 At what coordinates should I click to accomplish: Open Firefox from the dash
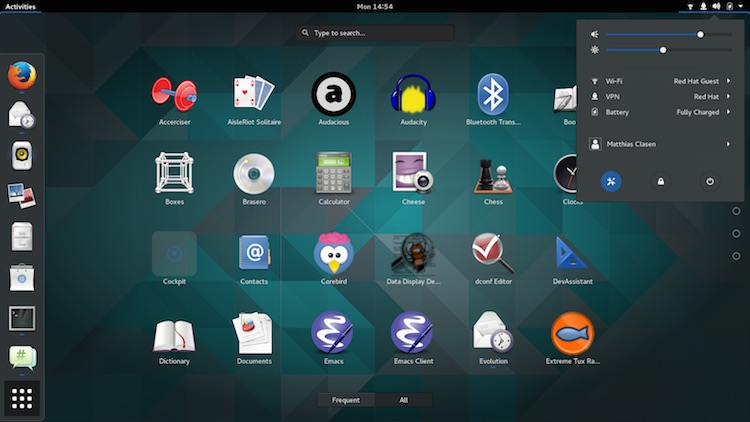click(x=22, y=75)
